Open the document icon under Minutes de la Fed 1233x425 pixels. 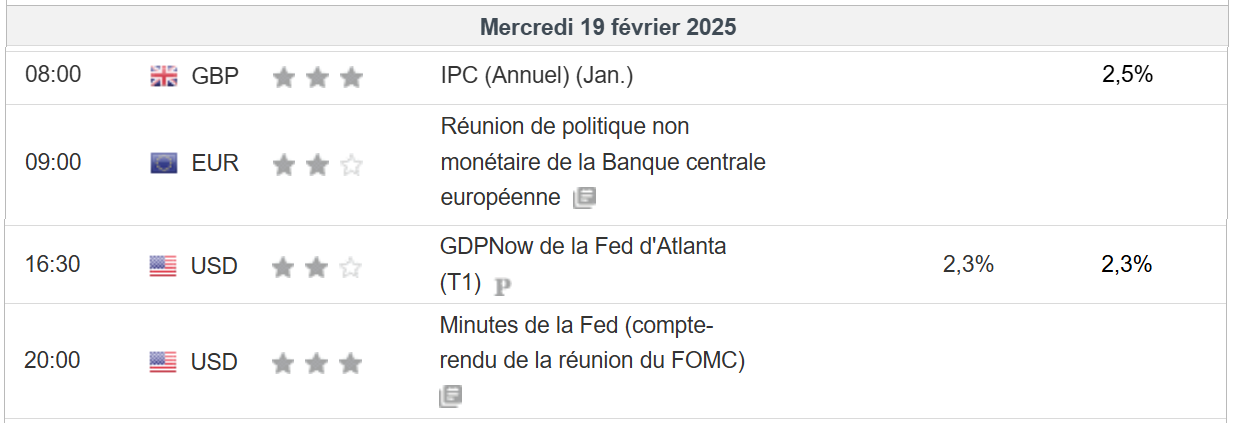click(450, 397)
